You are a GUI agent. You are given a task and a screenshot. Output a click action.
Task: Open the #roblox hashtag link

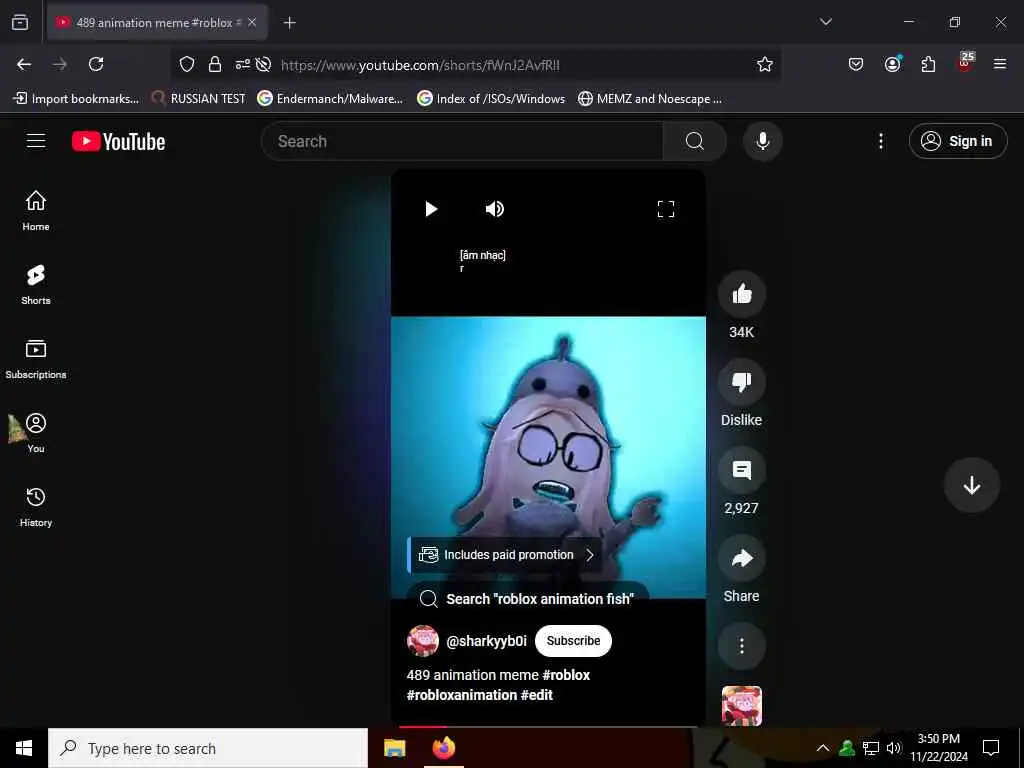pos(566,675)
